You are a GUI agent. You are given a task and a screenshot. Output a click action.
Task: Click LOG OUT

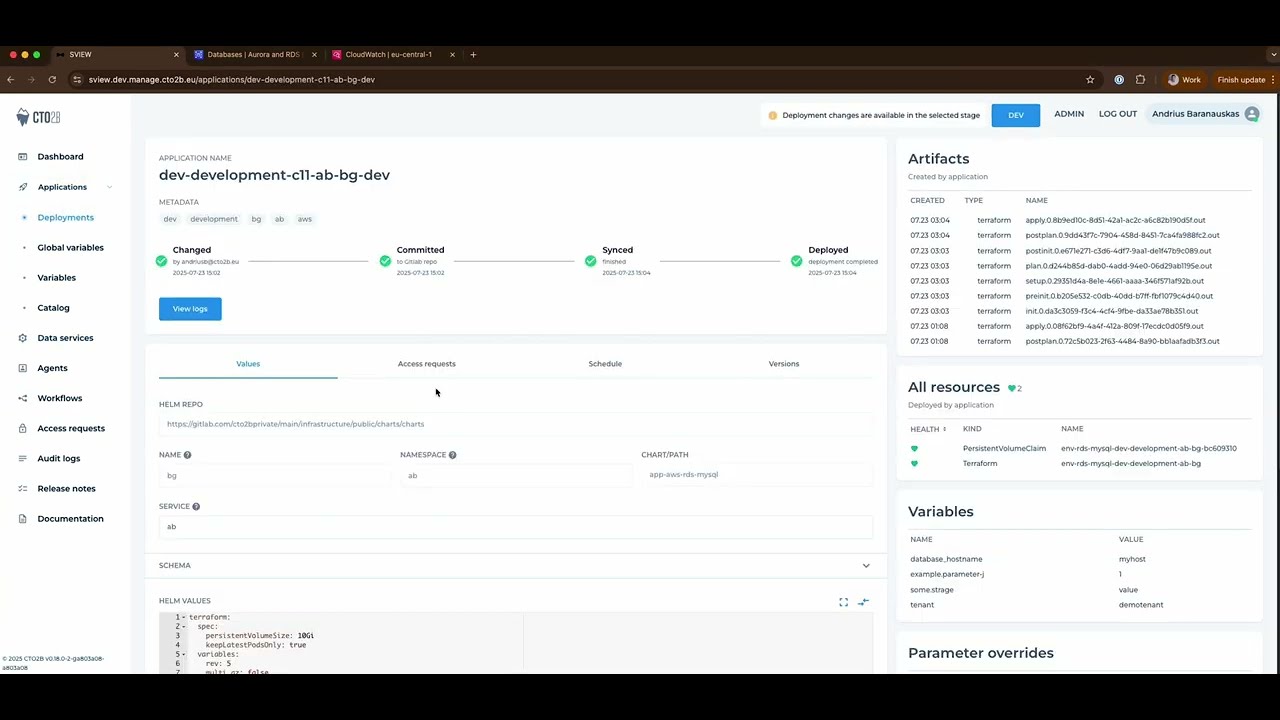[1118, 114]
